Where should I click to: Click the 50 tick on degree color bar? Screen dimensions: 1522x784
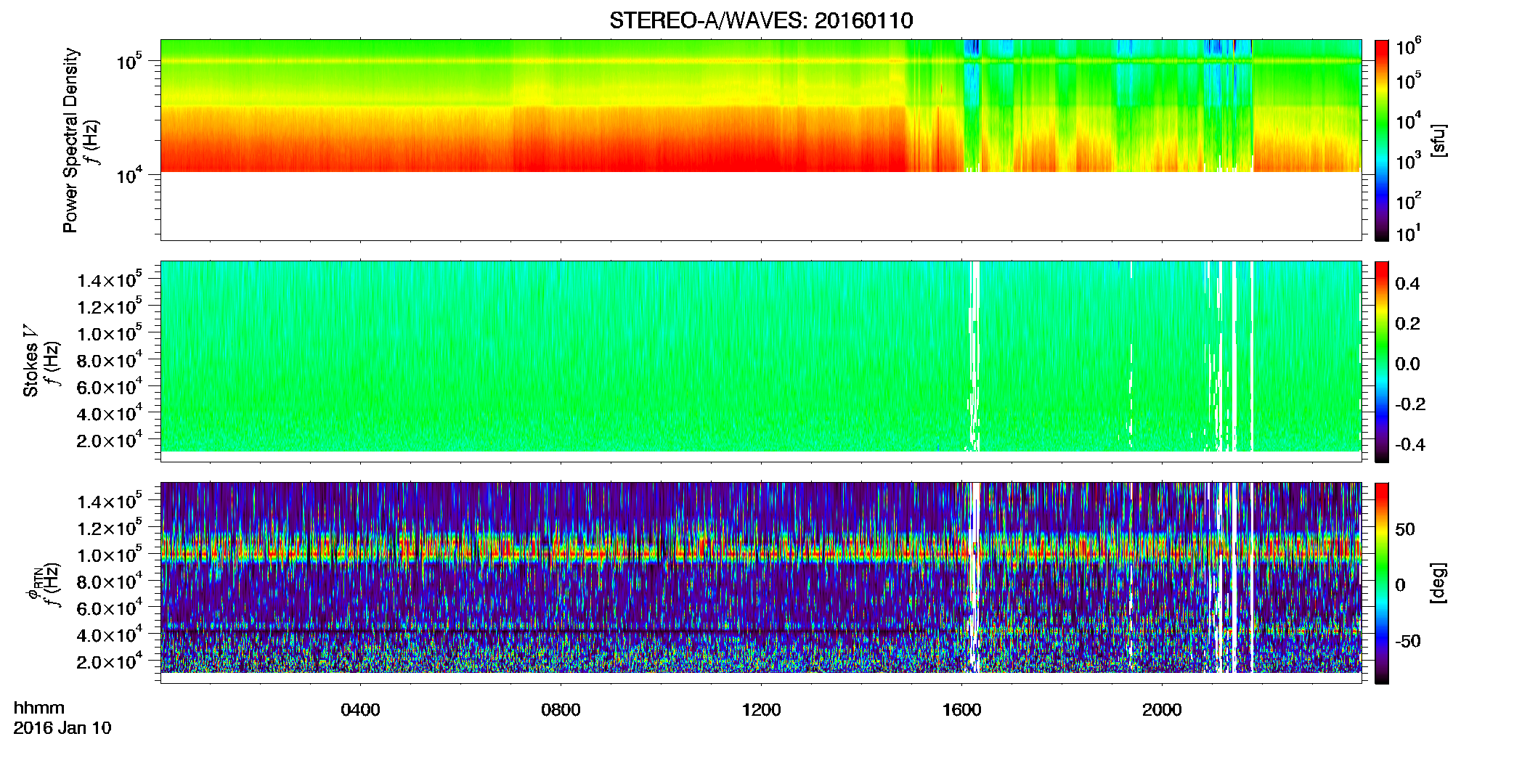tap(1405, 529)
